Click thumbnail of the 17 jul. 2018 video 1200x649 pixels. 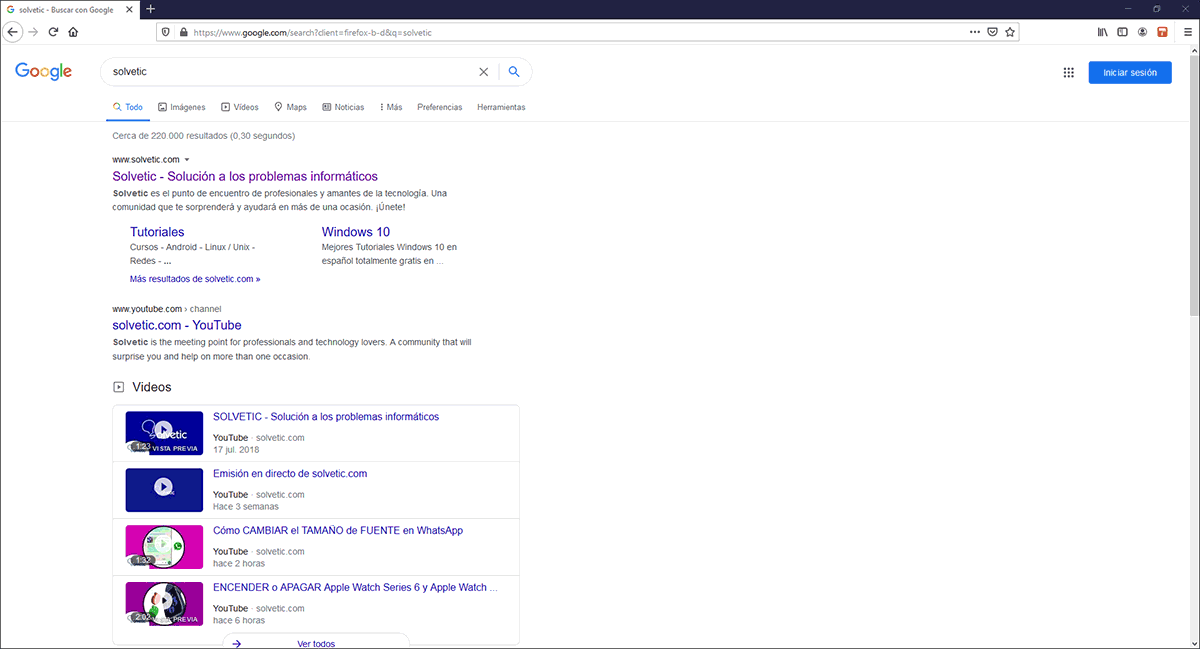pyautogui.click(x=164, y=432)
